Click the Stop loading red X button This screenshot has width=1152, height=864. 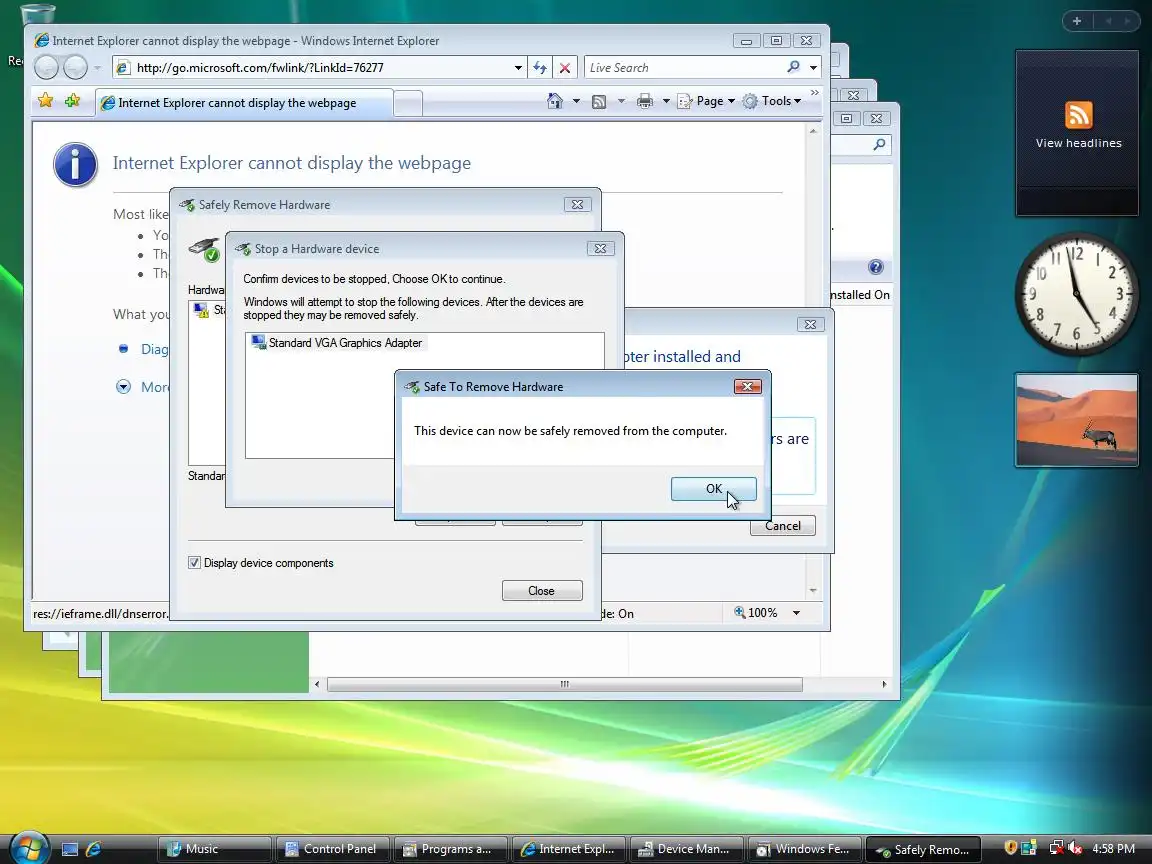tap(565, 68)
